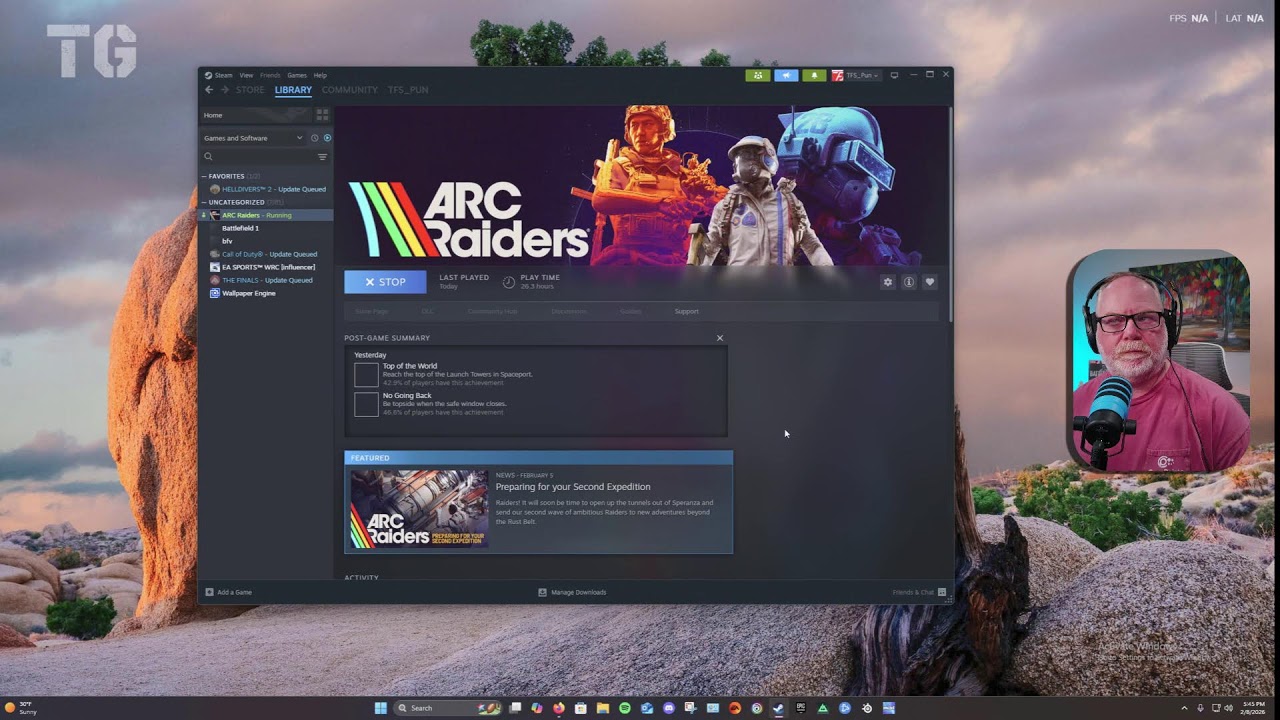Open the TFS_PUN profile tab

[408, 90]
